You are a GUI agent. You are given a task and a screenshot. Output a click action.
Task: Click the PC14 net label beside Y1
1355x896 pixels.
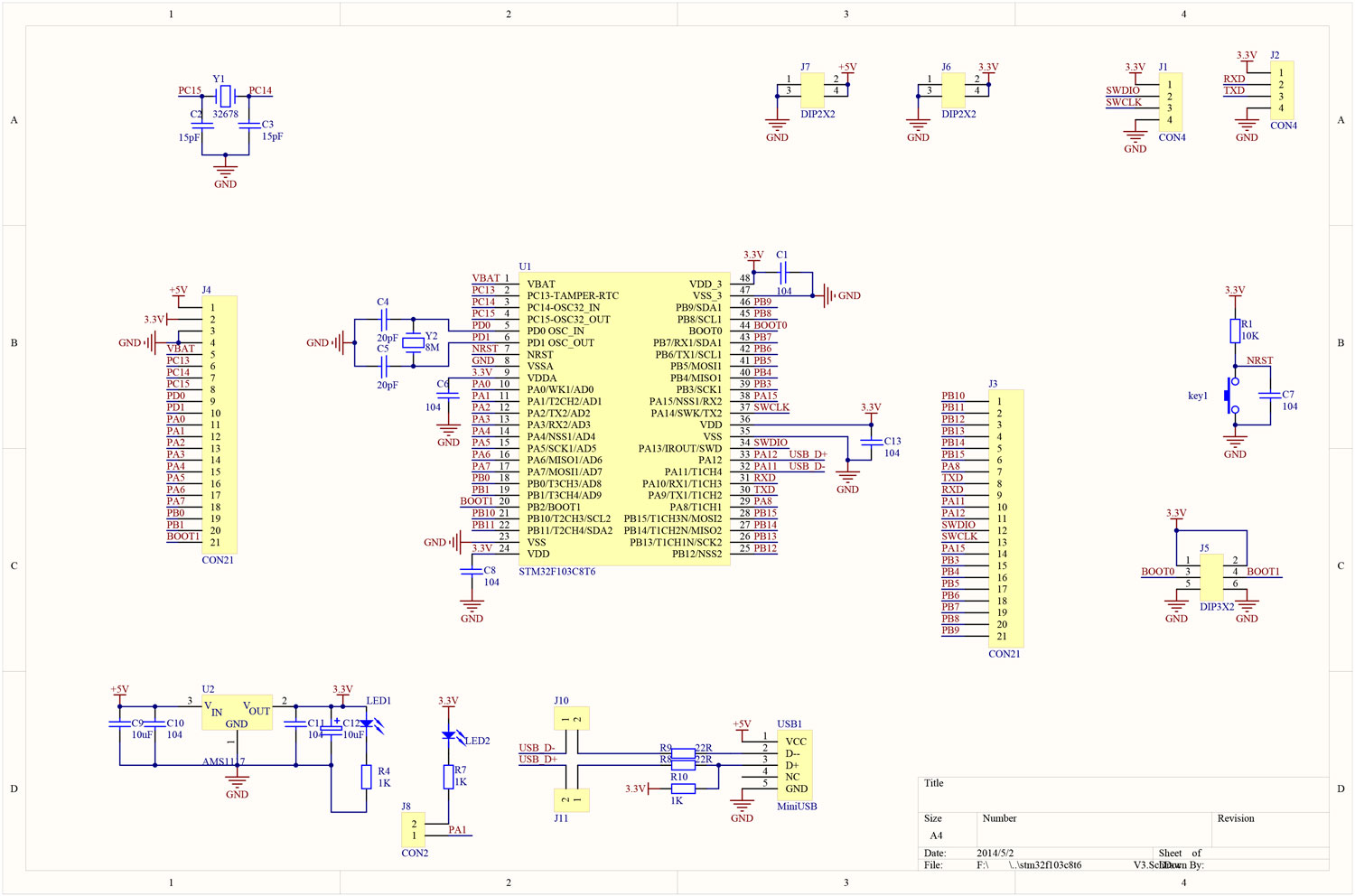pyautogui.click(x=260, y=90)
